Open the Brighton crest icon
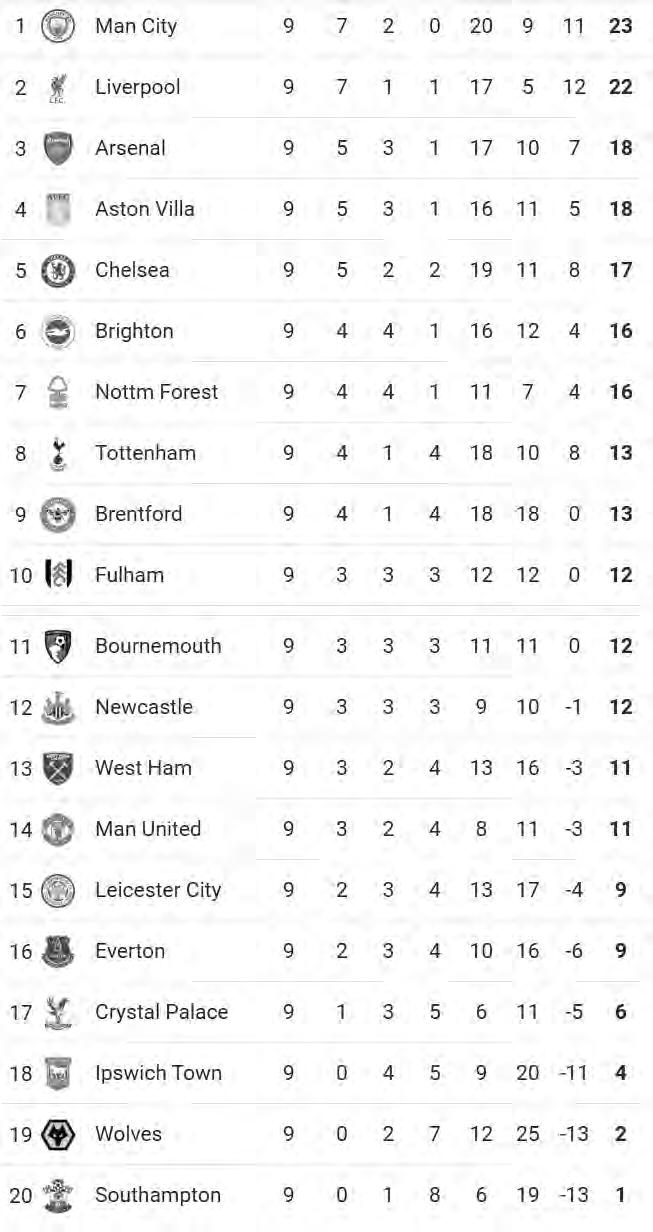 pyautogui.click(x=58, y=332)
